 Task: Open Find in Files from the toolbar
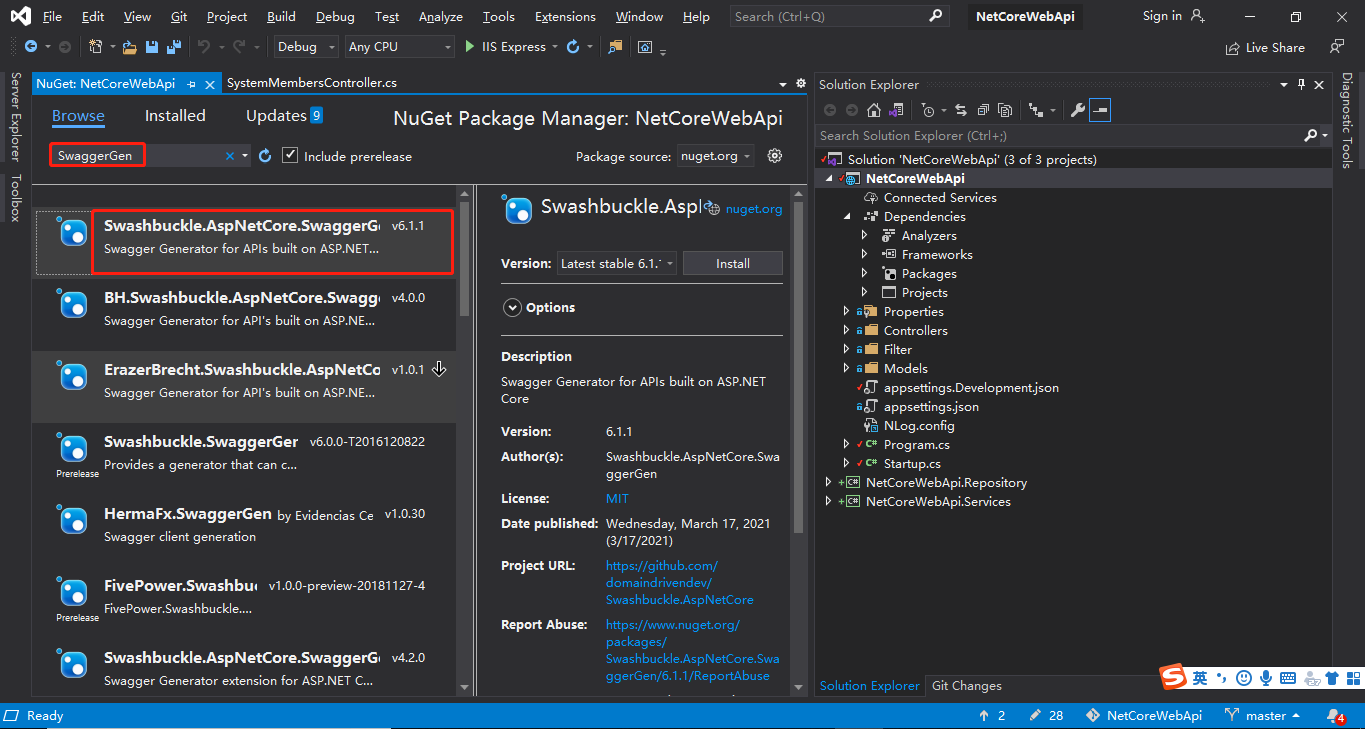tap(615, 47)
